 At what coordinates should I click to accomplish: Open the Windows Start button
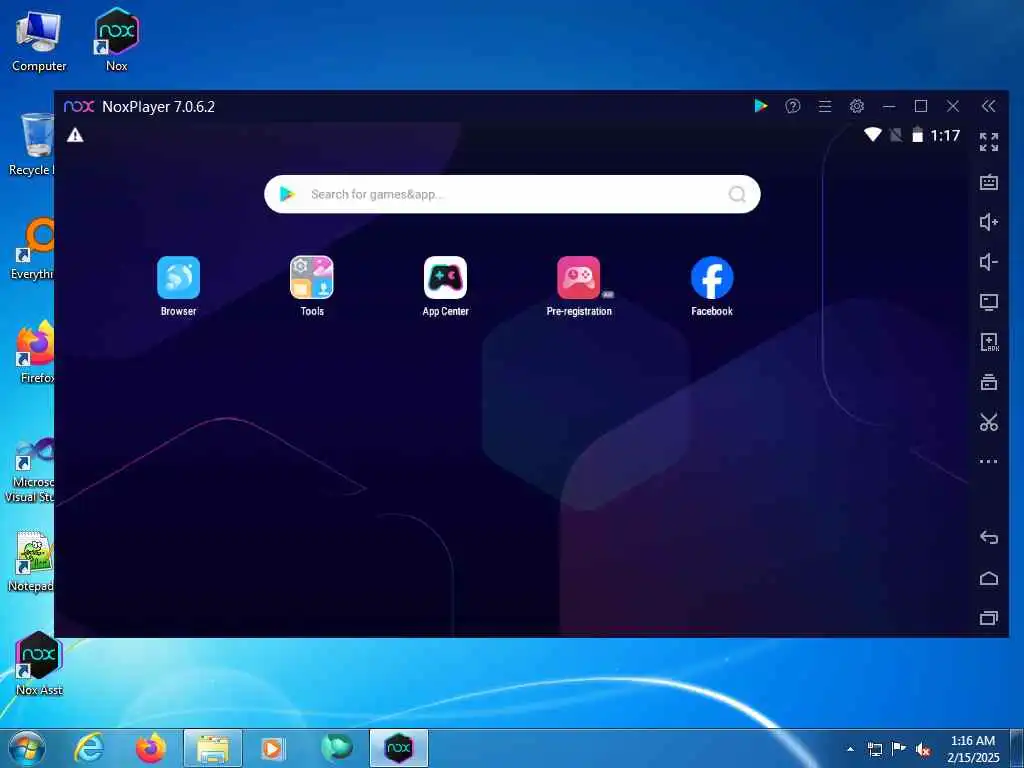[x=27, y=748]
